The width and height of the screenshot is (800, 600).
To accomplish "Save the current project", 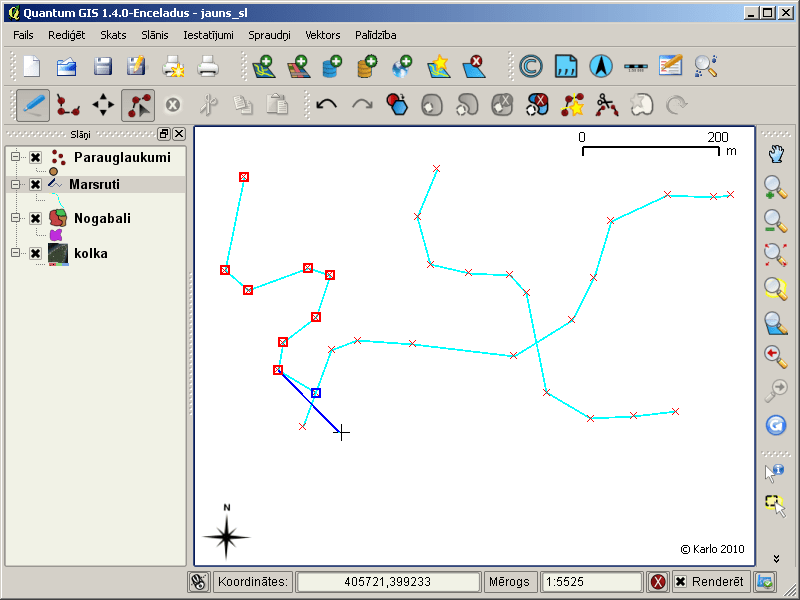I will (103, 67).
